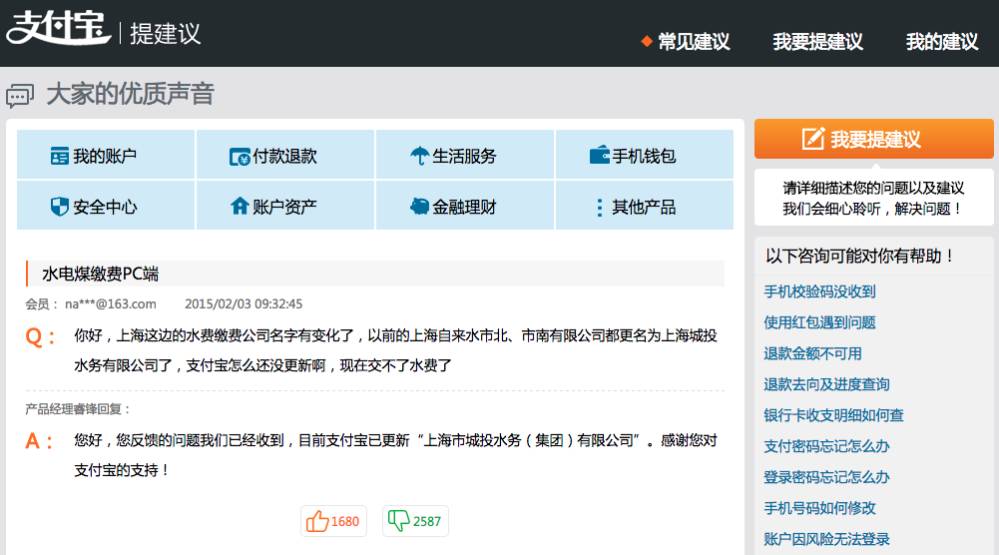Click the 其他产品 three-dots icon

[599, 207]
